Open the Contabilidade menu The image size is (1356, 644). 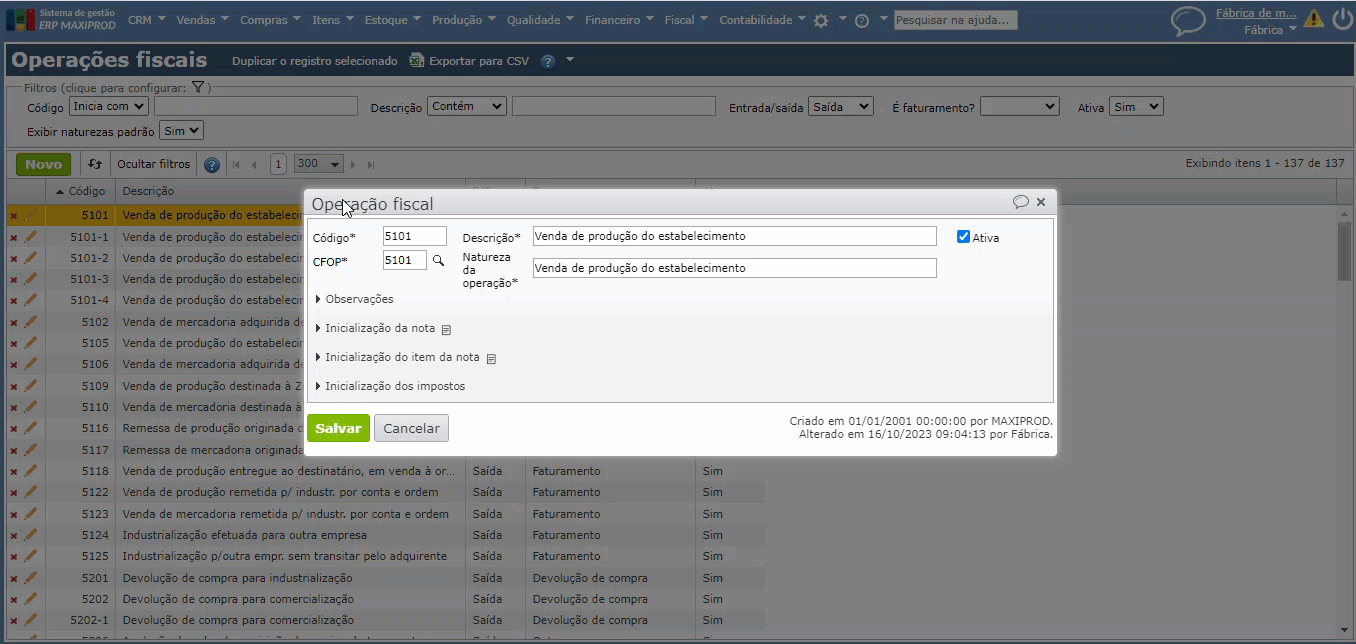pyautogui.click(x=762, y=20)
